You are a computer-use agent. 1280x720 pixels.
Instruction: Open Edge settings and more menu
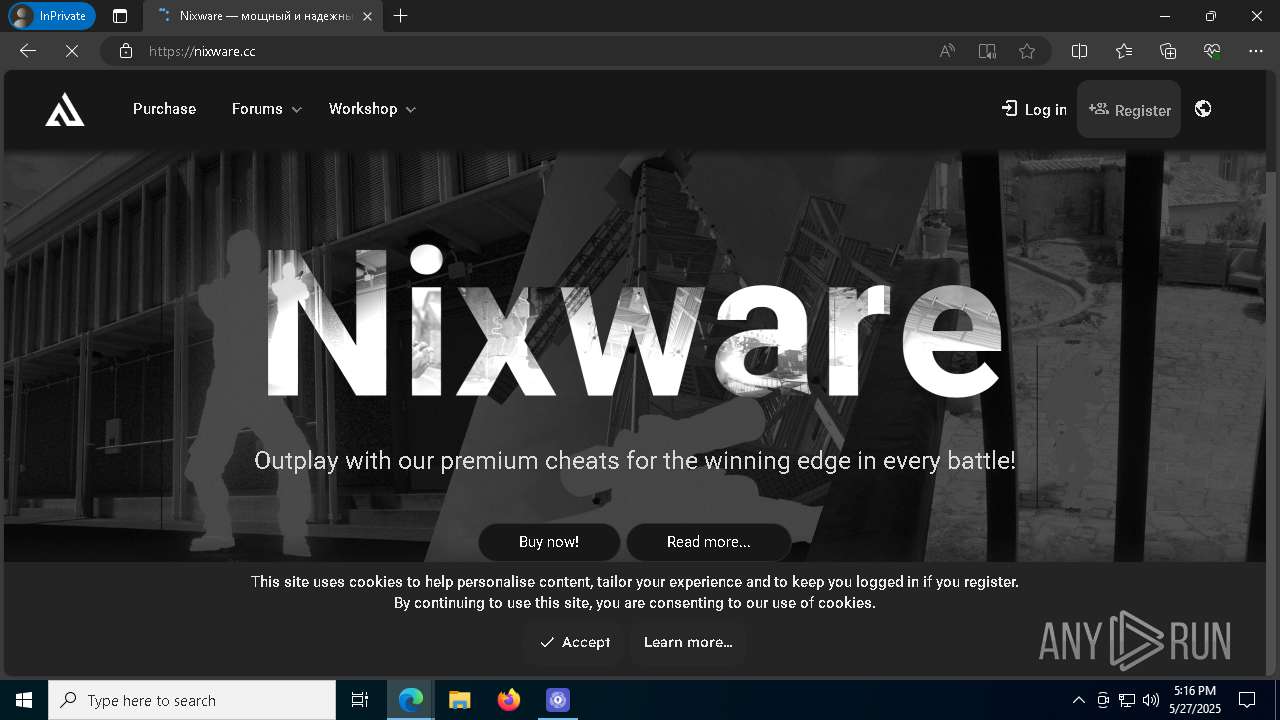1256,51
